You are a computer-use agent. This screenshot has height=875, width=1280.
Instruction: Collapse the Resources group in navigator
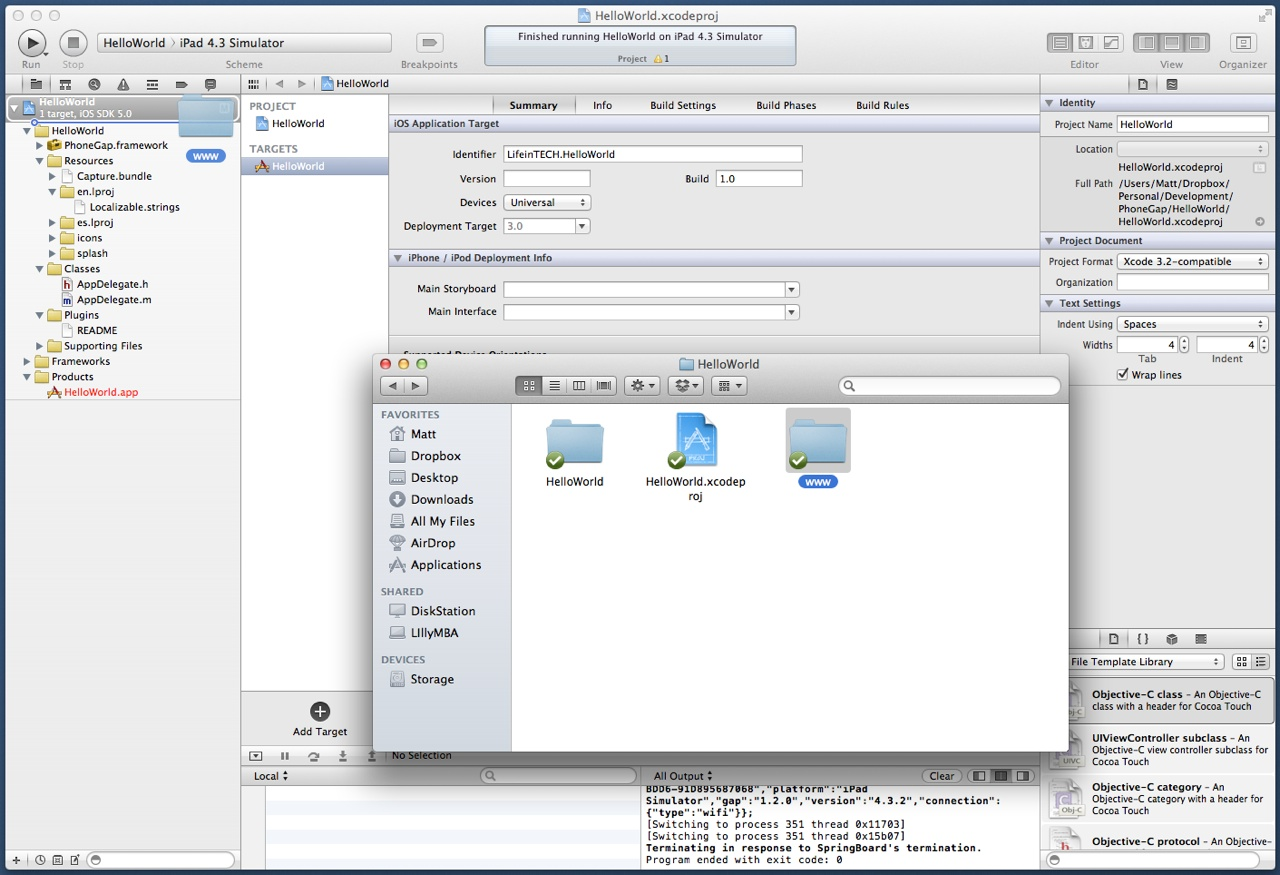point(40,161)
